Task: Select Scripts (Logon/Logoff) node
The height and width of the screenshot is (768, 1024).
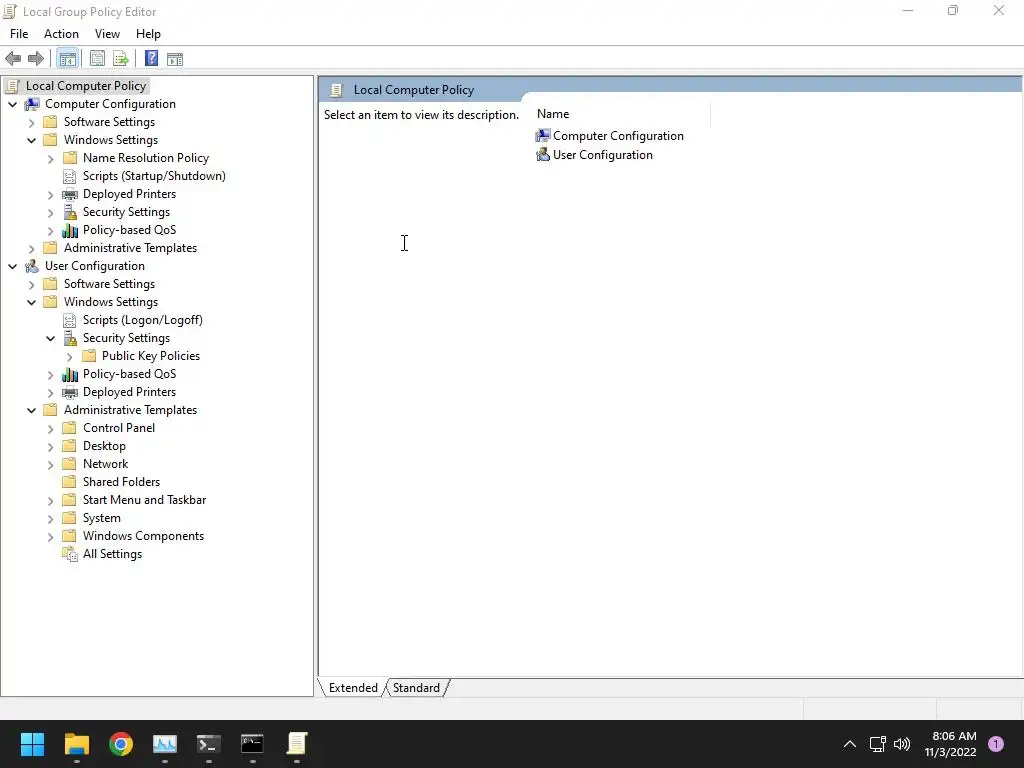Action: point(142,320)
